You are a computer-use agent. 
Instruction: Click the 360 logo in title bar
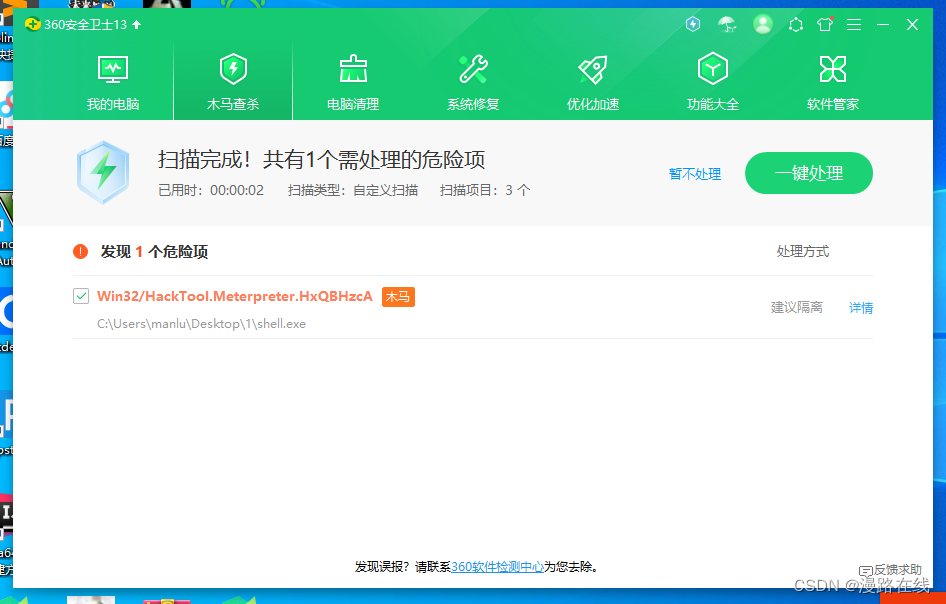pyautogui.click(x=33, y=24)
